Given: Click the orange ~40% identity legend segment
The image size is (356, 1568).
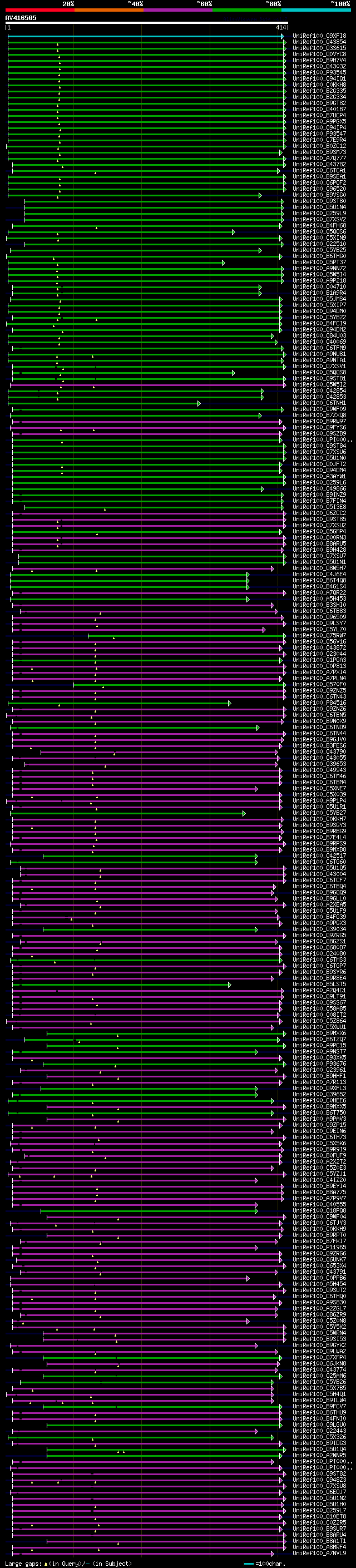Looking at the screenshot, I should (109, 10).
